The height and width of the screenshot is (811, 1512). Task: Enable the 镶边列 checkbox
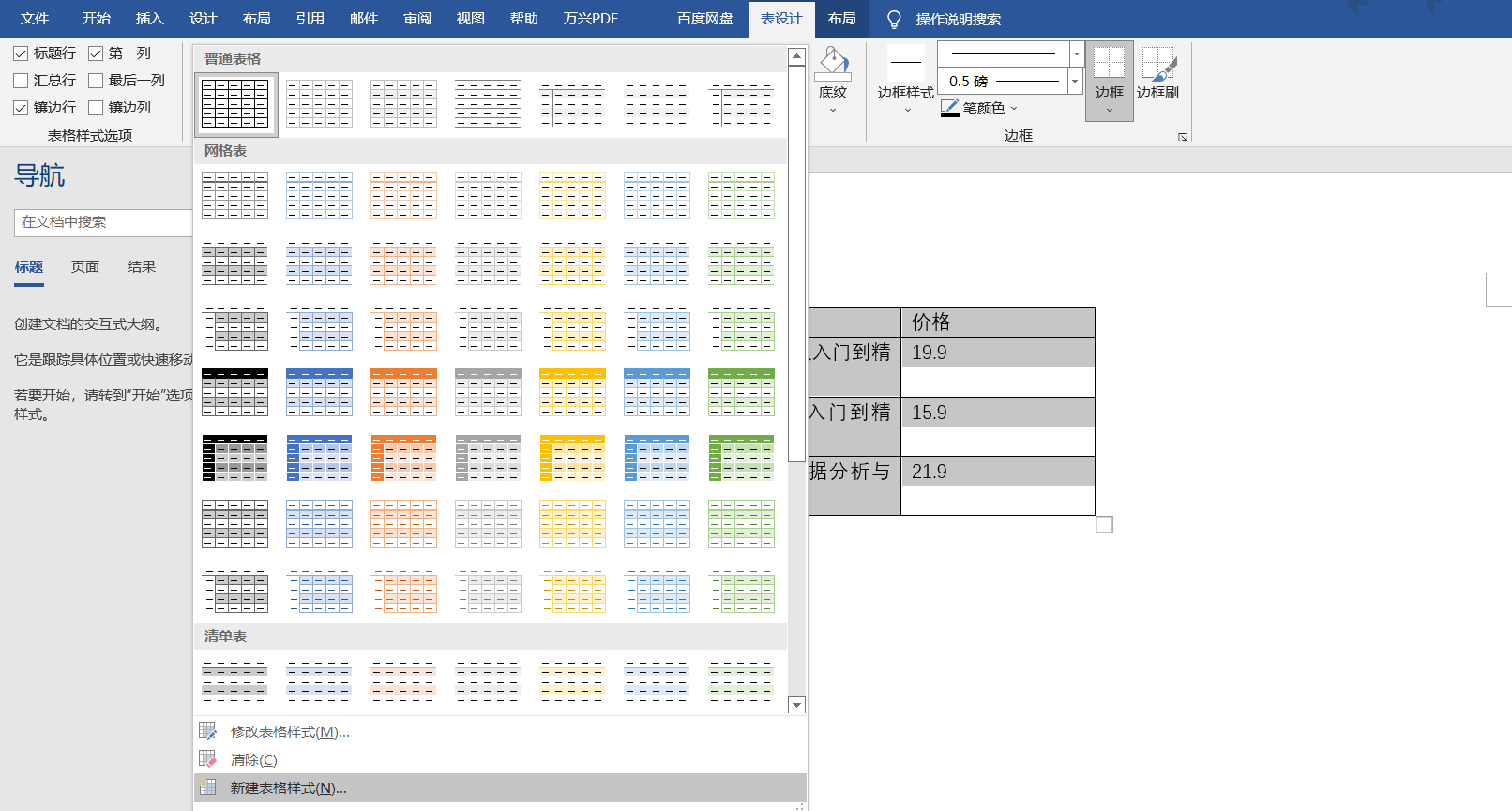pyautogui.click(x=96, y=108)
